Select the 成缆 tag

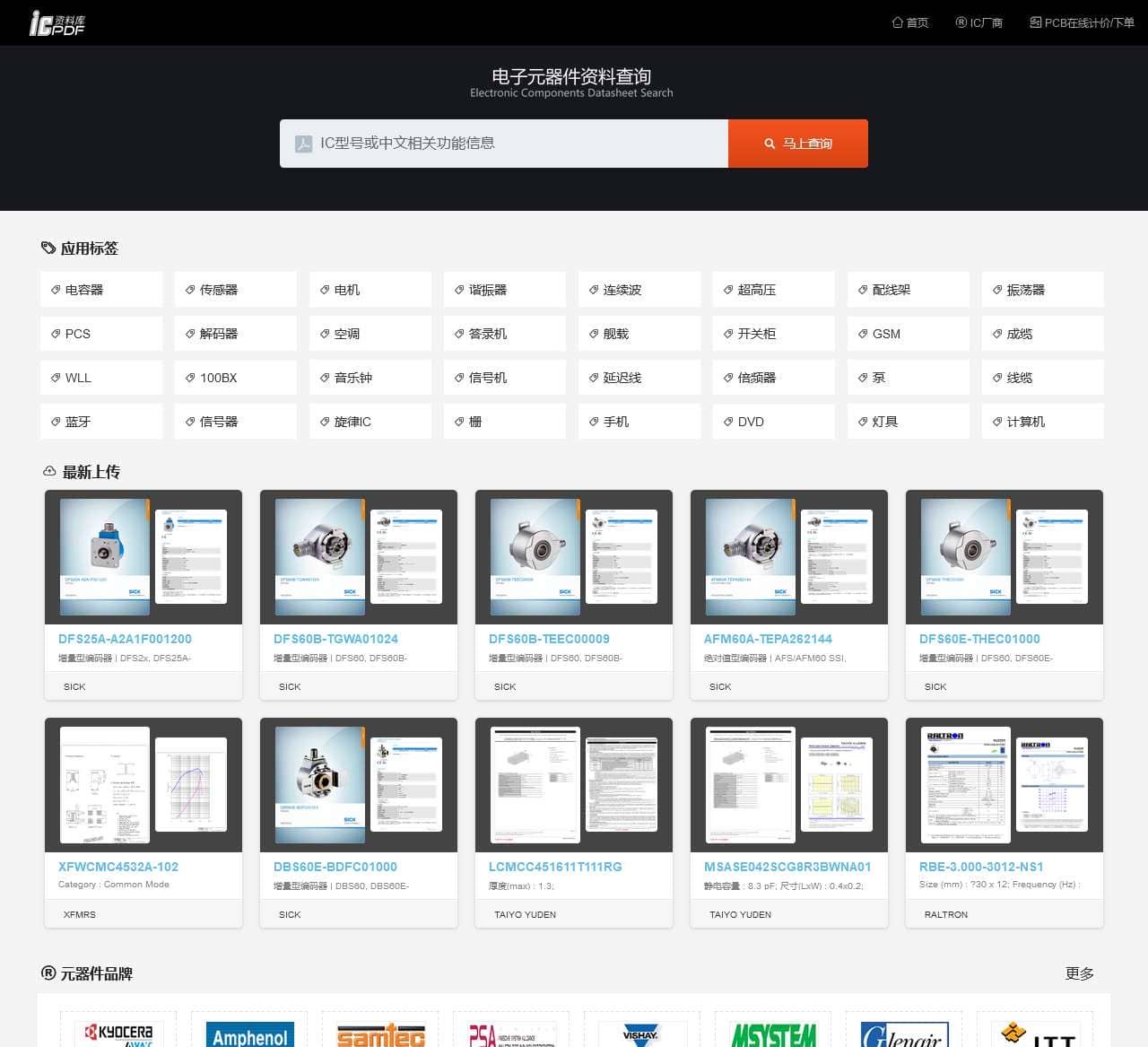pyautogui.click(x=1043, y=334)
